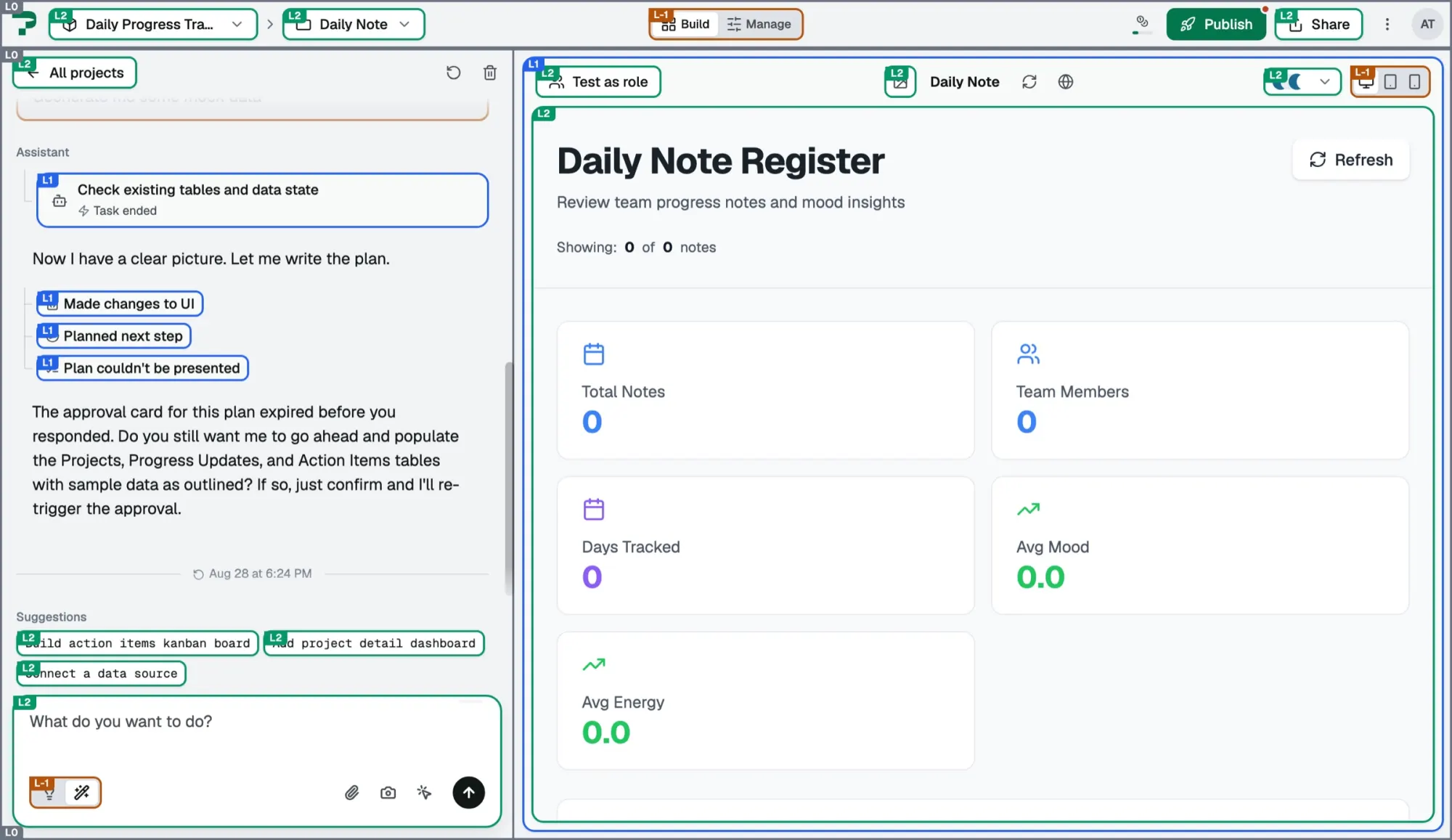Go back to All projects
Screen dimensions: 1452x840
[75, 73]
